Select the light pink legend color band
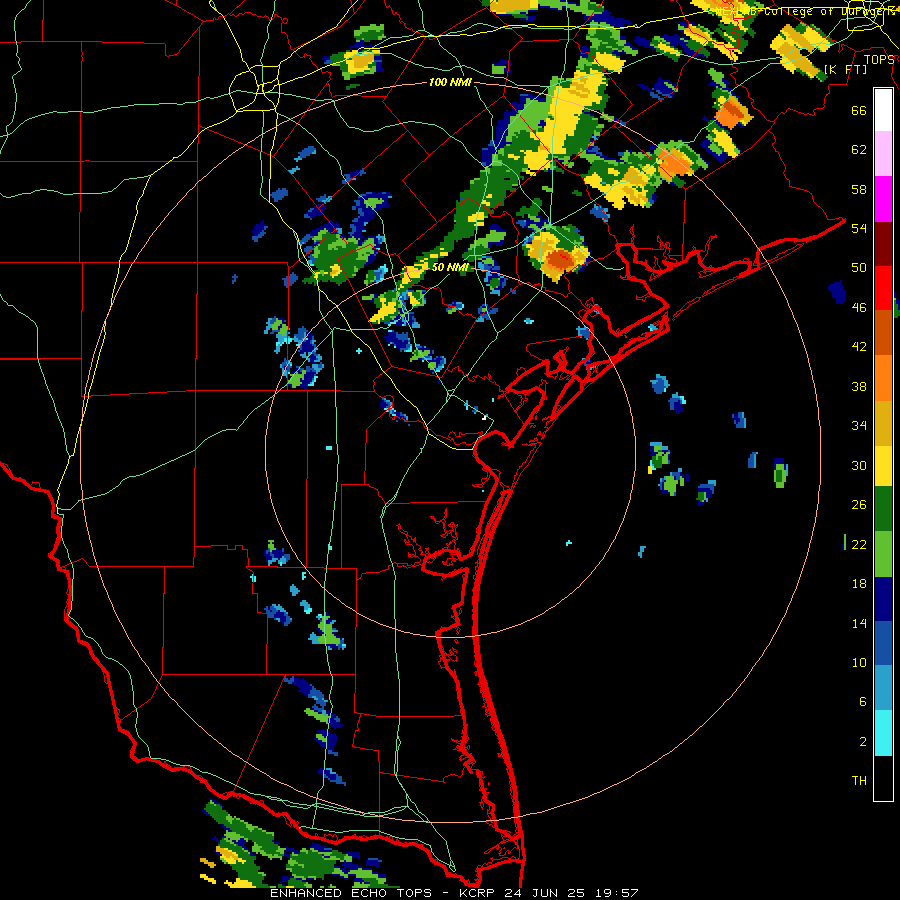 [883, 154]
